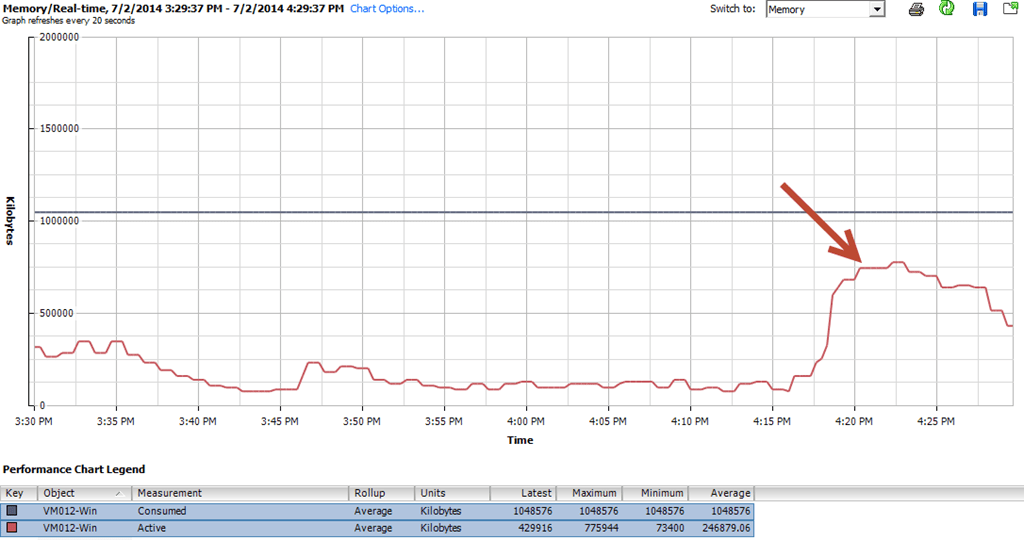Sort by the Rollup column header
The width and height of the screenshot is (1024, 540).
[x=381, y=493]
